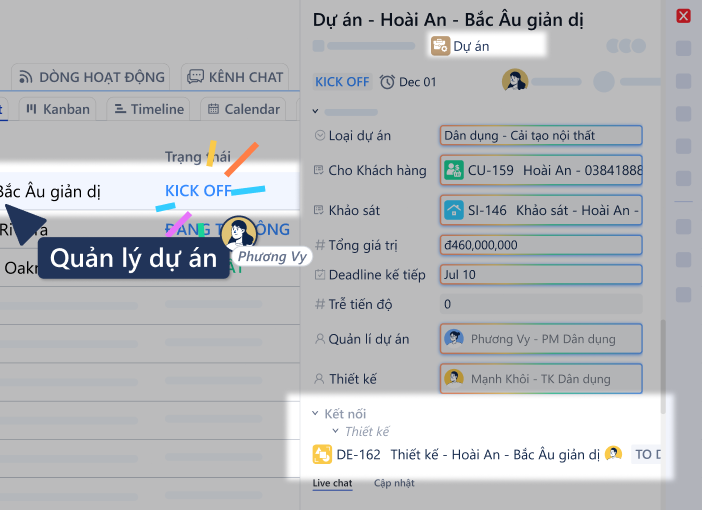Click Mạnh Khôi avatar in Thiết kế field
The width and height of the screenshot is (702, 510).
[454, 379]
